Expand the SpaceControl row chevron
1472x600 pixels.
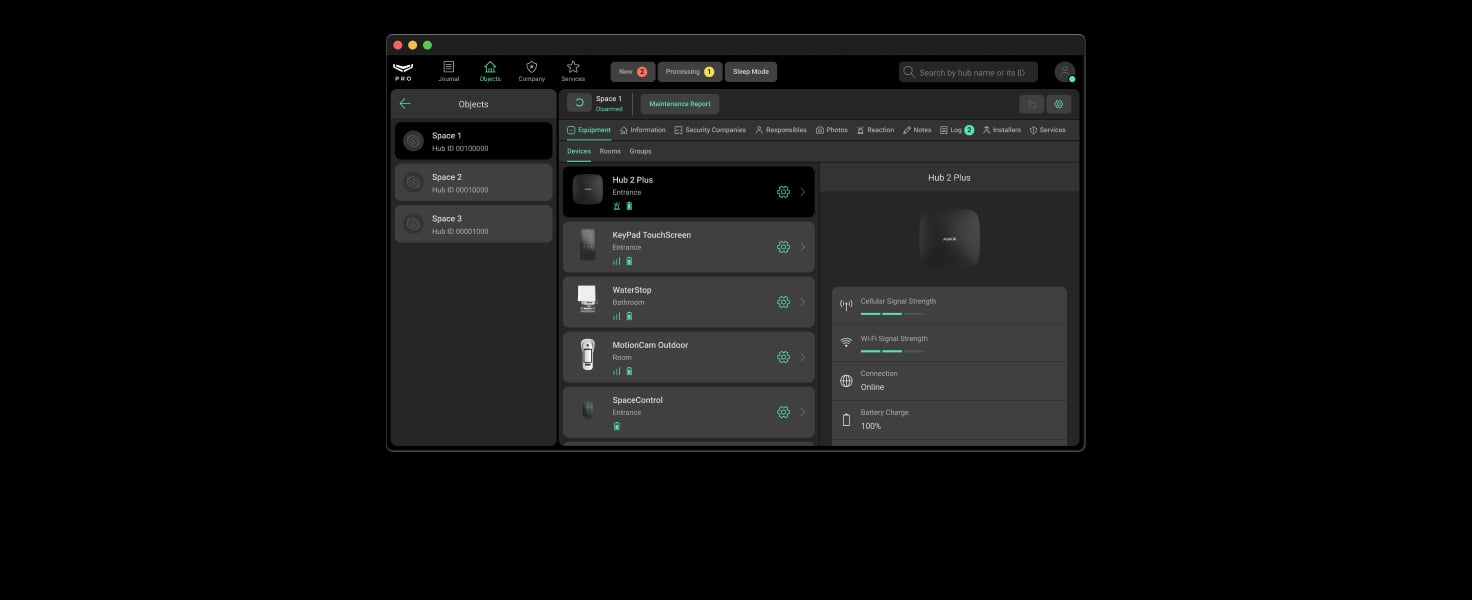coord(803,412)
